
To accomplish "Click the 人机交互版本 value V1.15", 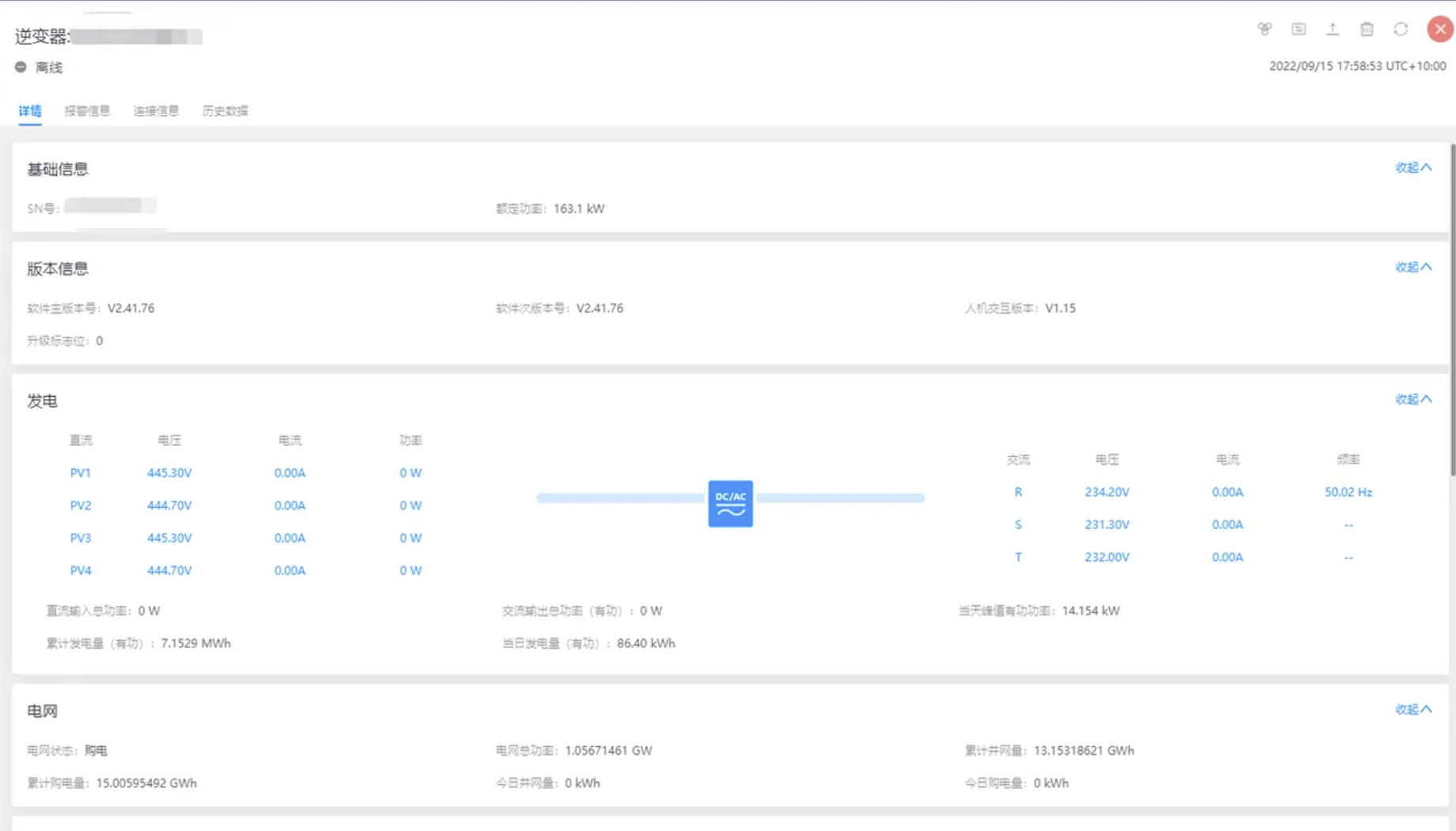I will pyautogui.click(x=1060, y=308).
